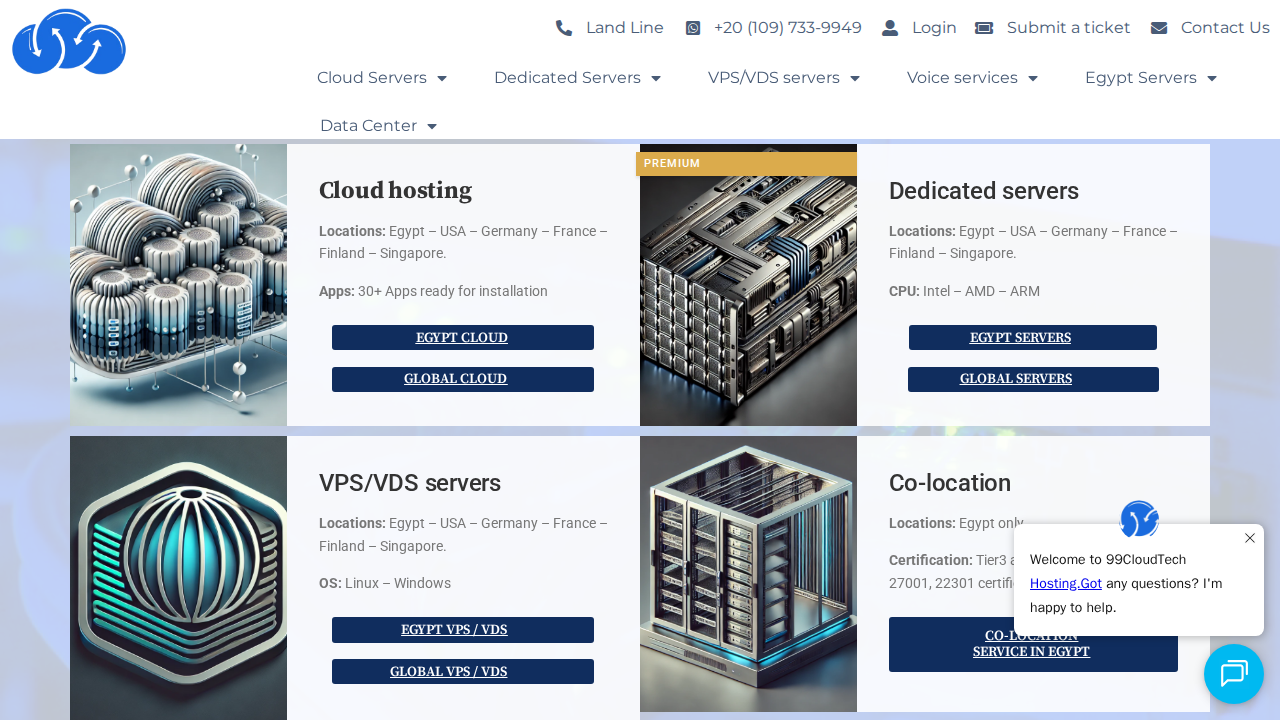Click the ticket icon beside Submit a ticket
This screenshot has height=720, width=1280.
(984, 28)
